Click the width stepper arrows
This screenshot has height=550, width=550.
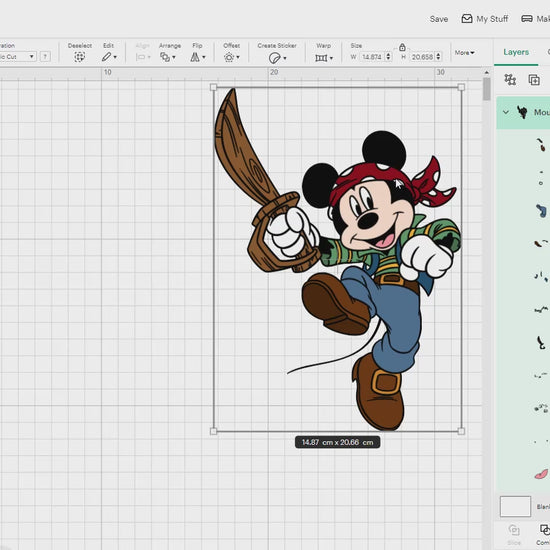tap(388, 57)
